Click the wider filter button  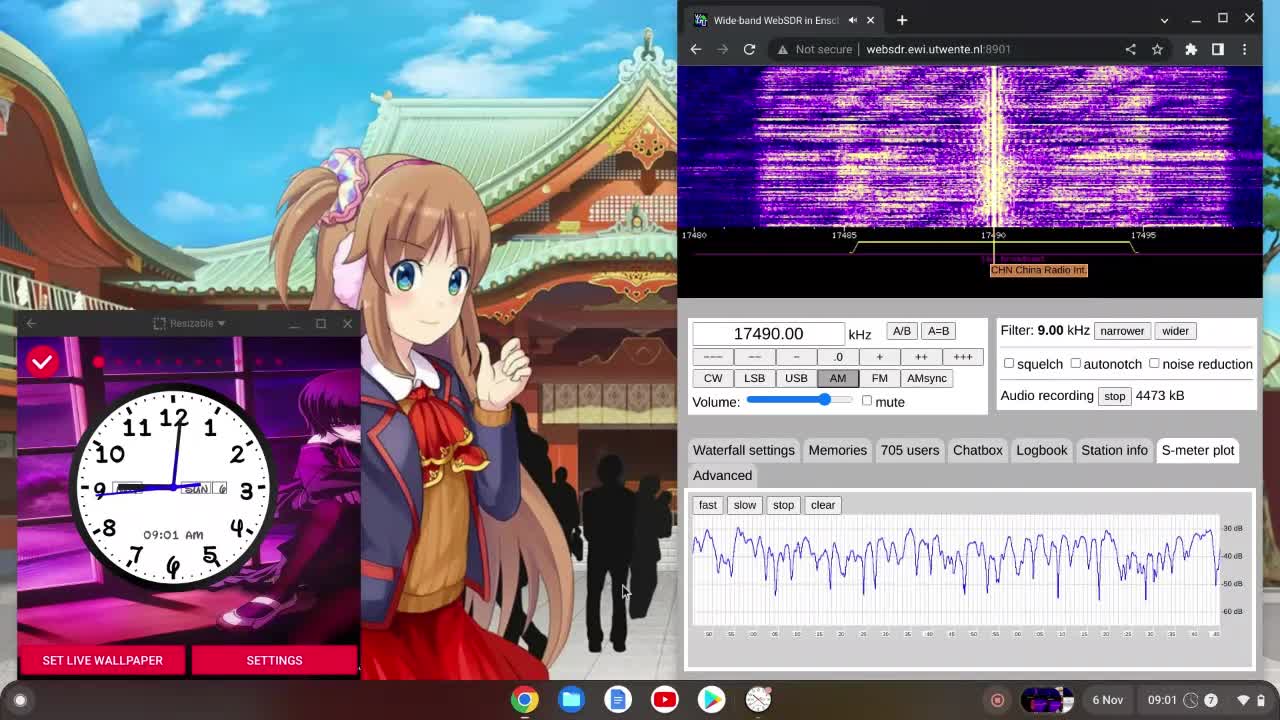(x=1175, y=331)
